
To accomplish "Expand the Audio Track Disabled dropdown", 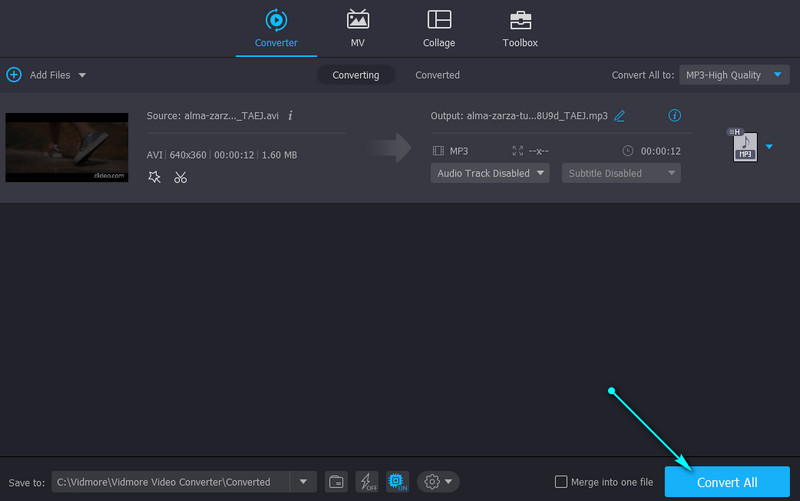I will click(490, 173).
